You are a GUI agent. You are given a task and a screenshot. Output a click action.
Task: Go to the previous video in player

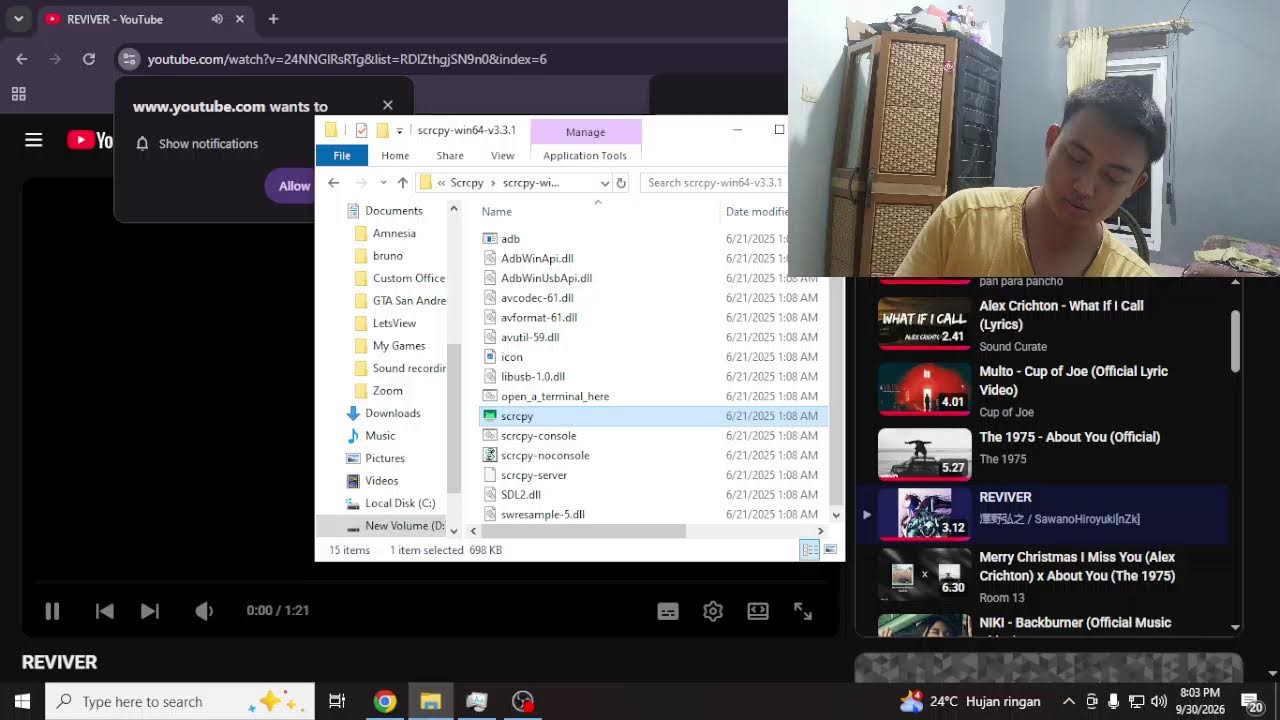[x=105, y=611]
